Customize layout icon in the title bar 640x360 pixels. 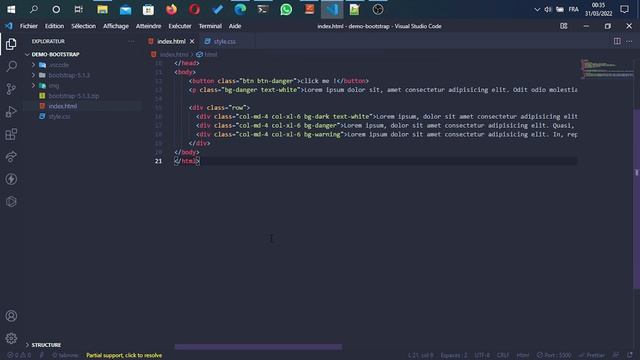(564, 26)
